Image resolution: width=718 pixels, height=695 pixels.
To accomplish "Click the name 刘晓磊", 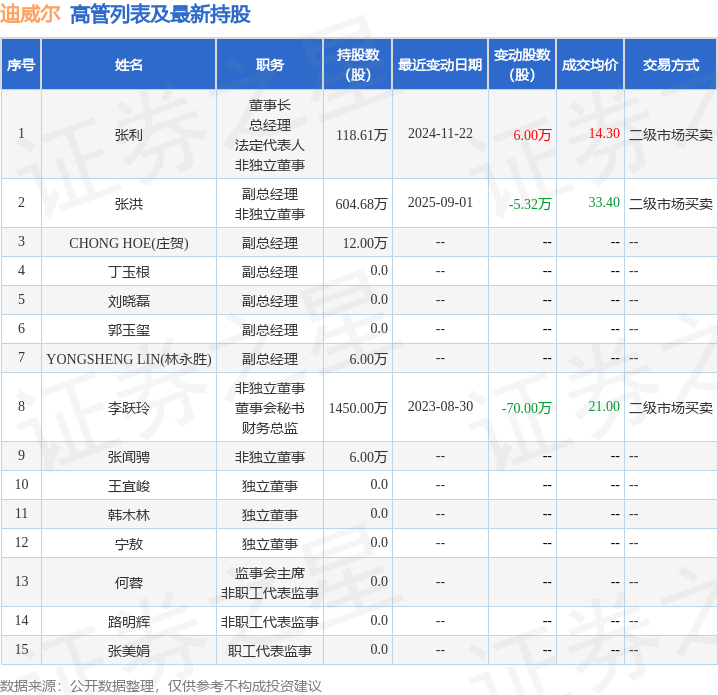I will tap(129, 301).
